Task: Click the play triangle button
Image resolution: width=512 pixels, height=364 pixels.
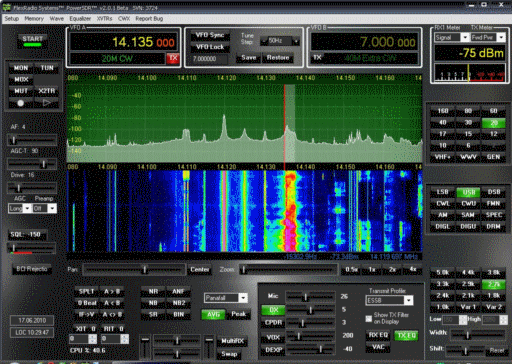Action: [x=47, y=103]
